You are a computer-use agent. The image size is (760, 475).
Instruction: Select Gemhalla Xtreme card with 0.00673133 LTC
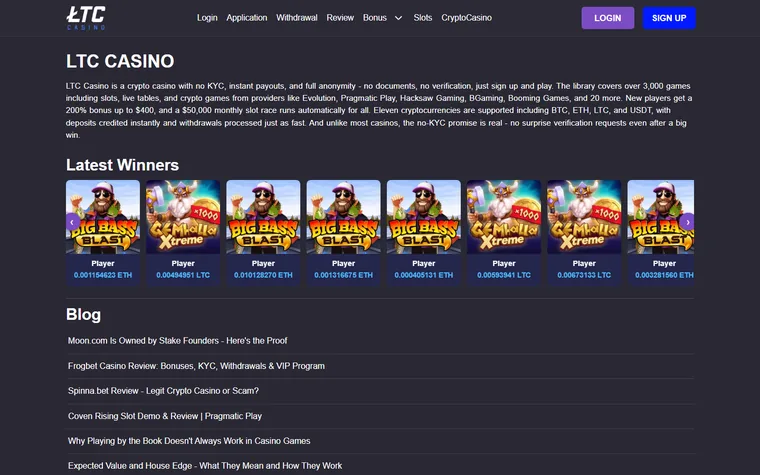[584, 233]
